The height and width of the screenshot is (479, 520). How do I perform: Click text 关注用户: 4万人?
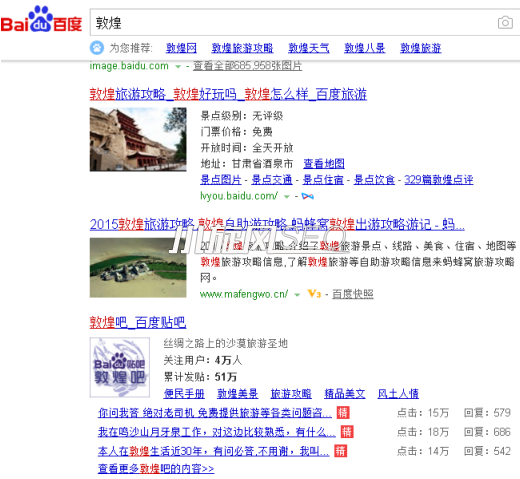(203, 360)
